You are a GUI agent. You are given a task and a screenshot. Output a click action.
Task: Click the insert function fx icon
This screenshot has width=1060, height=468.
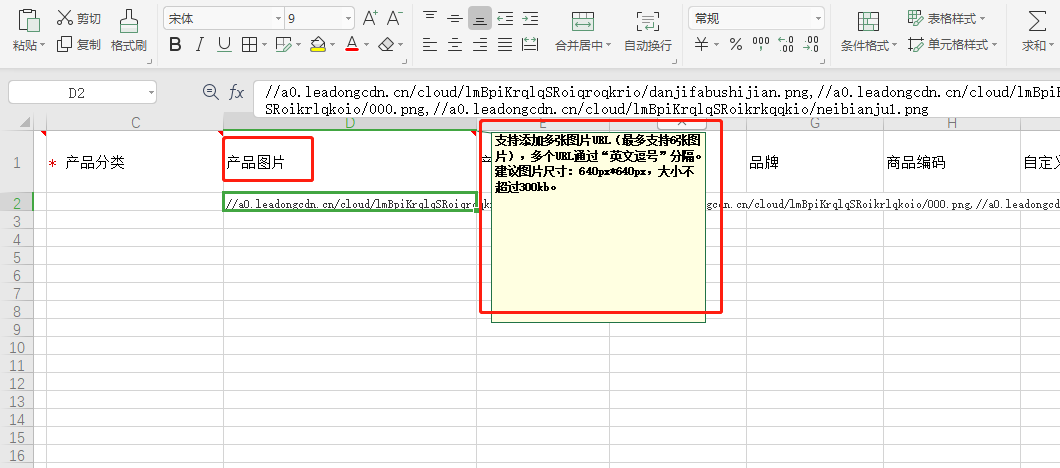pyautogui.click(x=237, y=92)
